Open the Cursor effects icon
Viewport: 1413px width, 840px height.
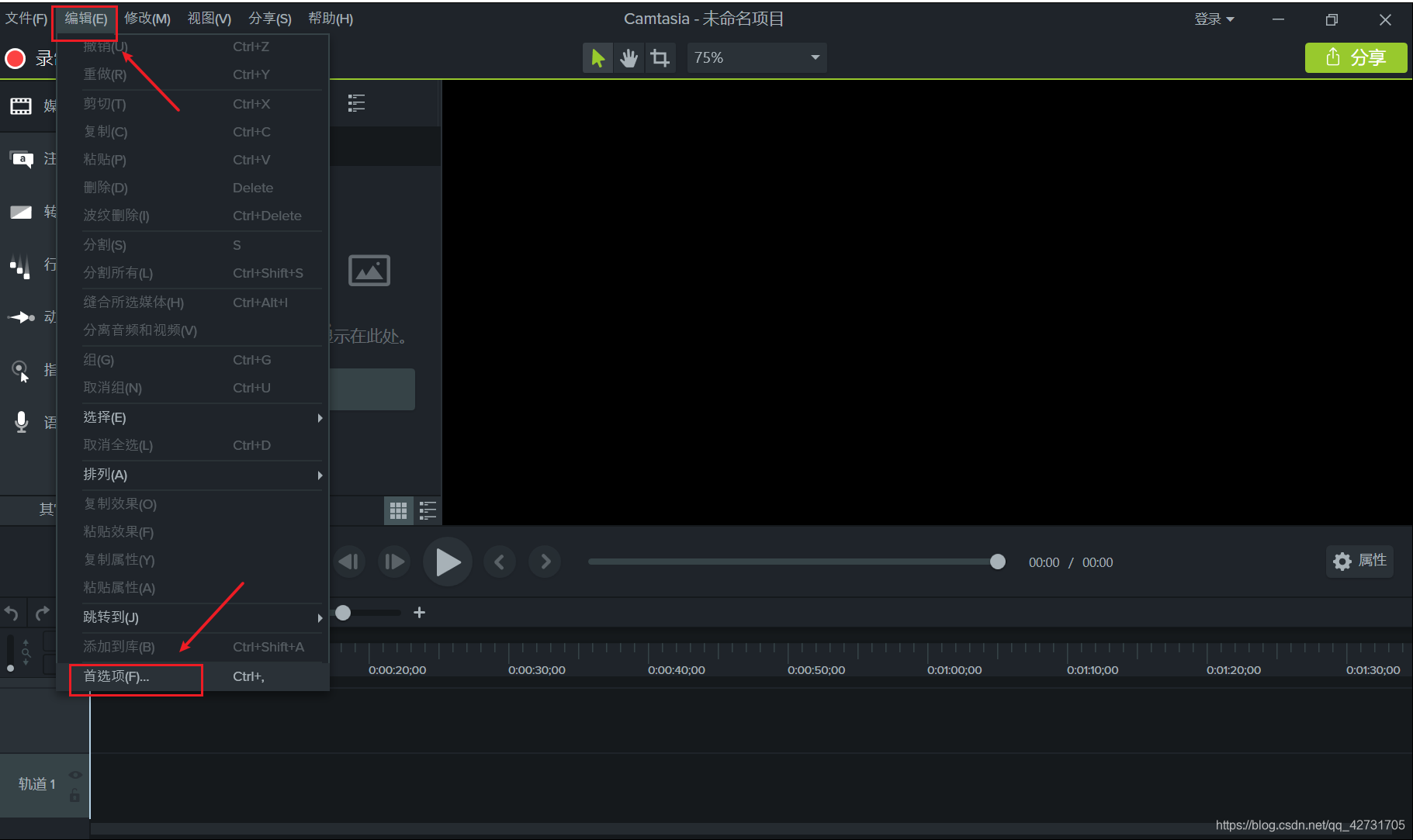[21, 371]
